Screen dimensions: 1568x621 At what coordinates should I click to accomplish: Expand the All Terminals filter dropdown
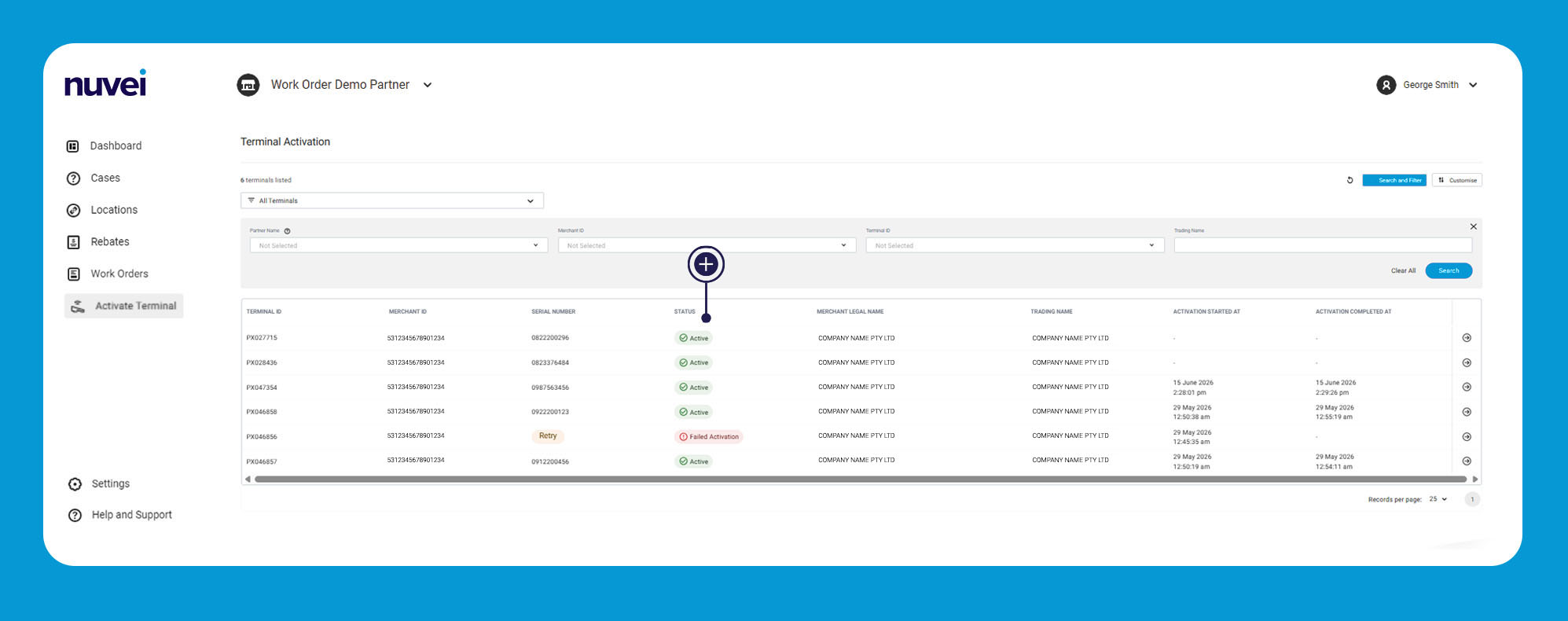pyautogui.click(x=392, y=200)
